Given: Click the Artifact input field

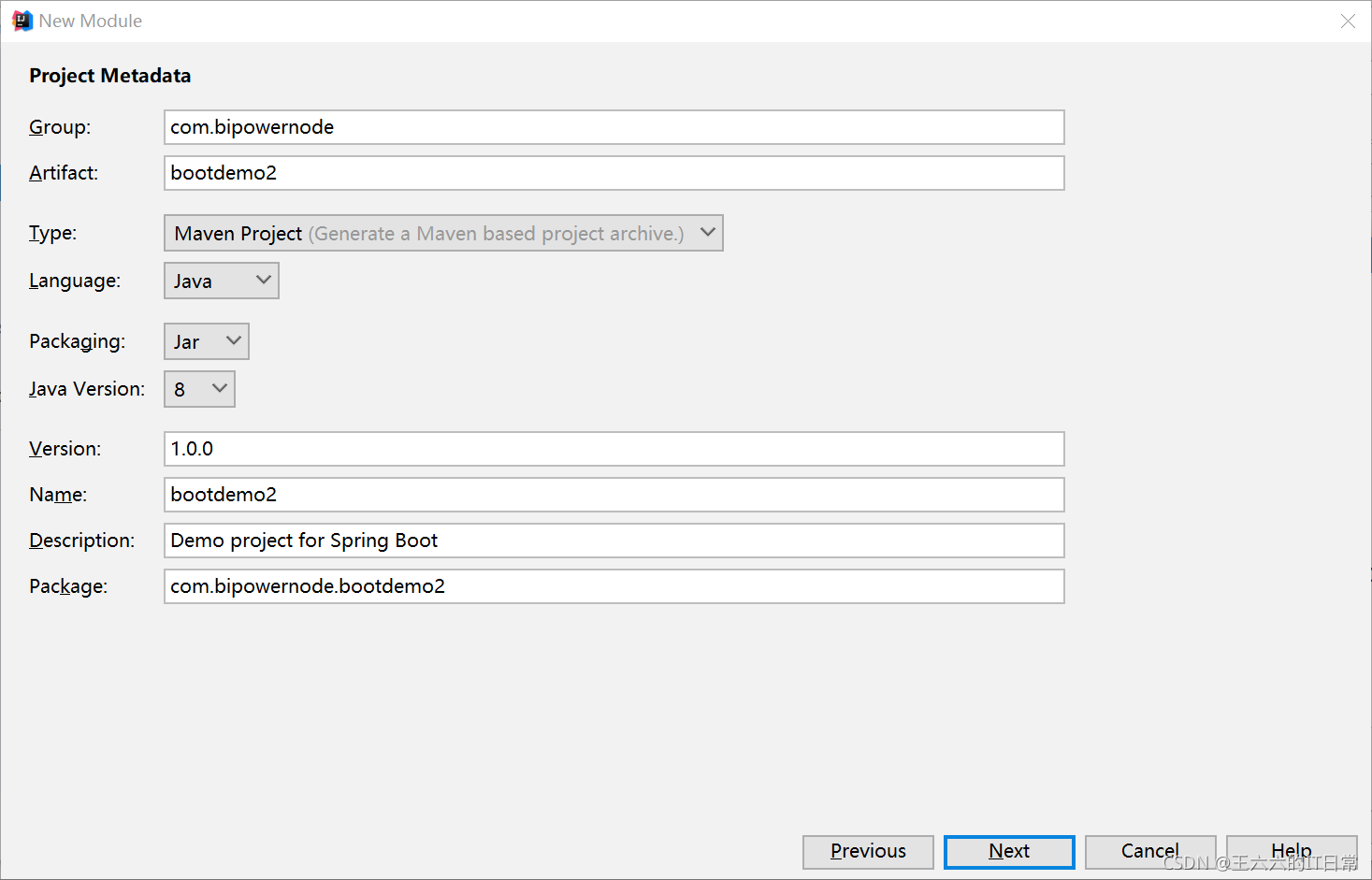Looking at the screenshot, I should [614, 173].
